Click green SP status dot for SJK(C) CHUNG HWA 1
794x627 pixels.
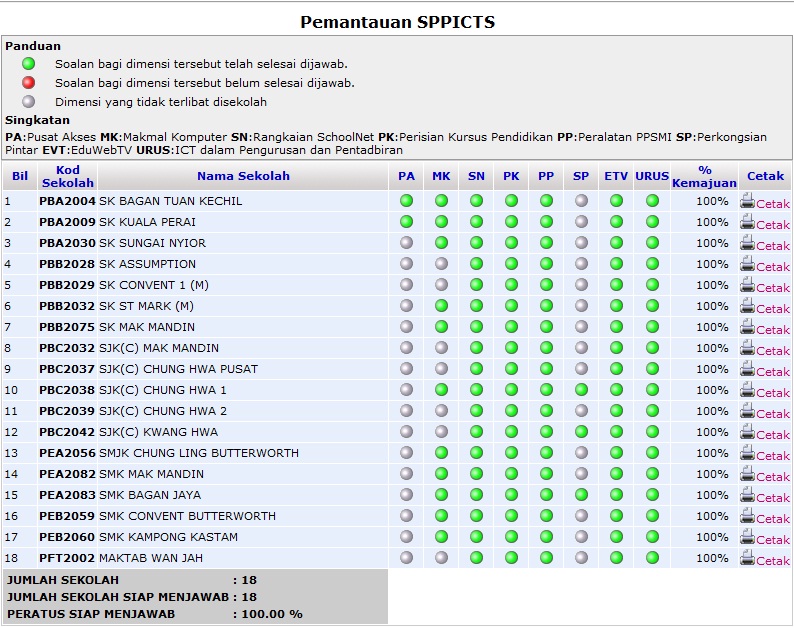click(581, 389)
